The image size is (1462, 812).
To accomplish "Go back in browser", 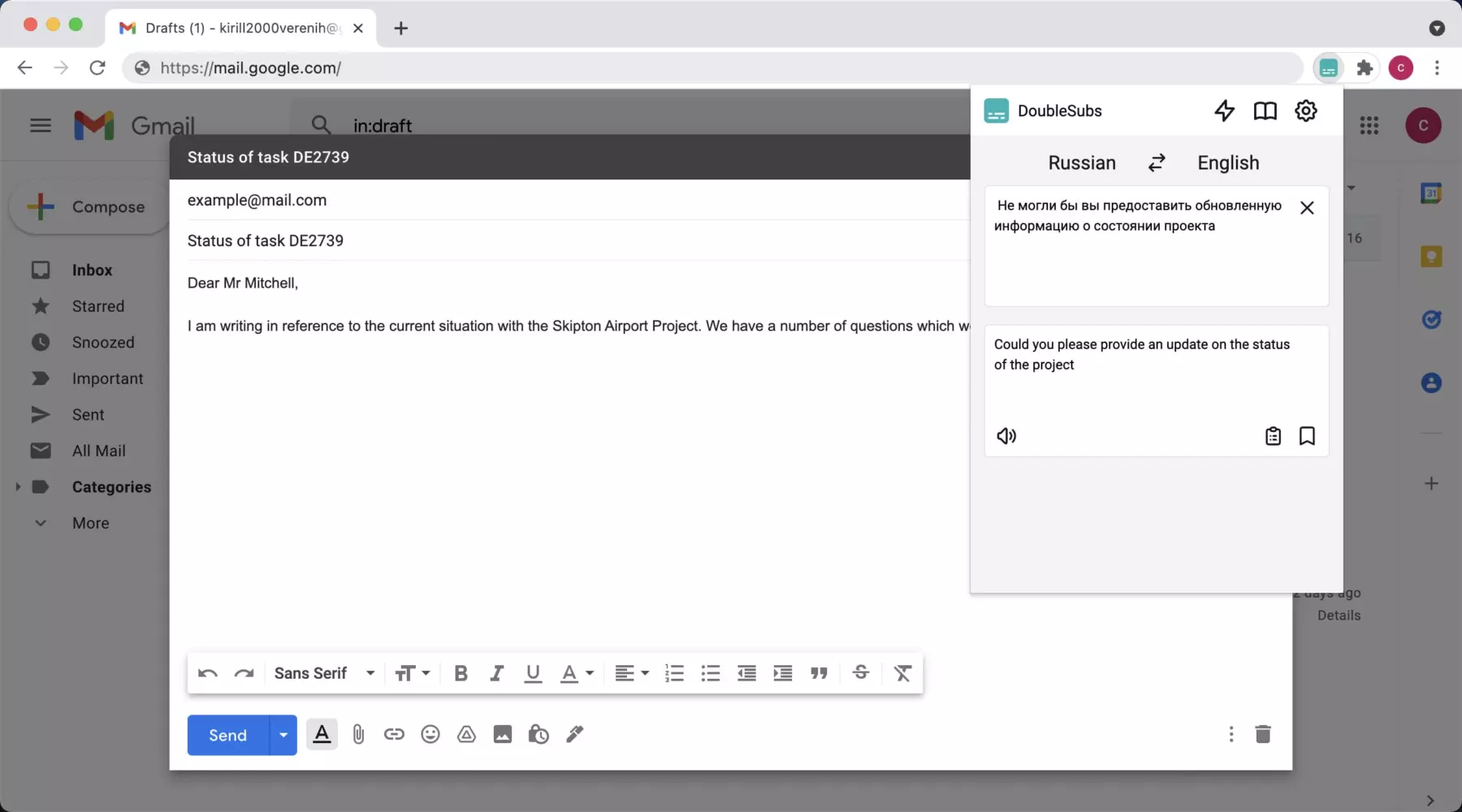I will [25, 68].
